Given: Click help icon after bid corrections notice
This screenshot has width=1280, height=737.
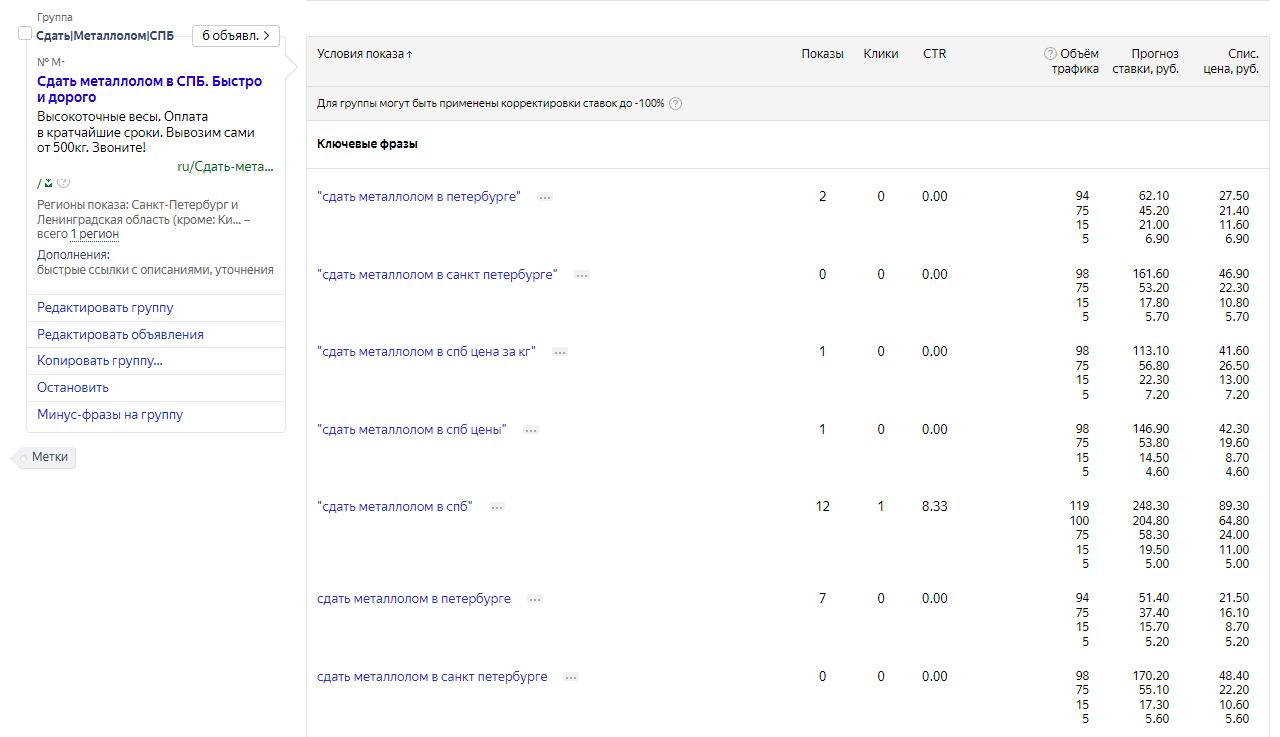Looking at the screenshot, I should click(x=676, y=104).
